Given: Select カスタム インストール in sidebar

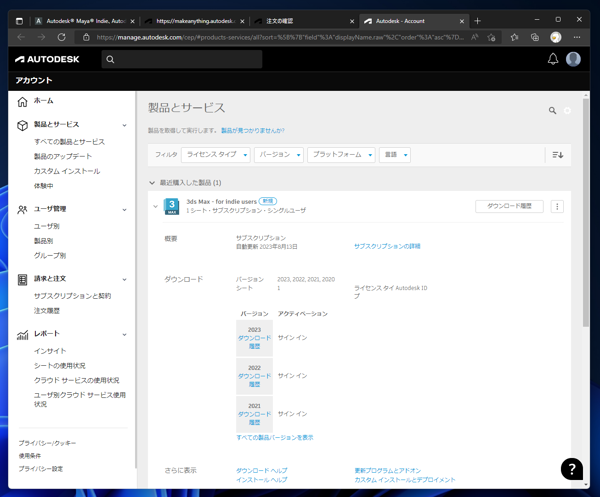Looking at the screenshot, I should [x=67, y=171].
